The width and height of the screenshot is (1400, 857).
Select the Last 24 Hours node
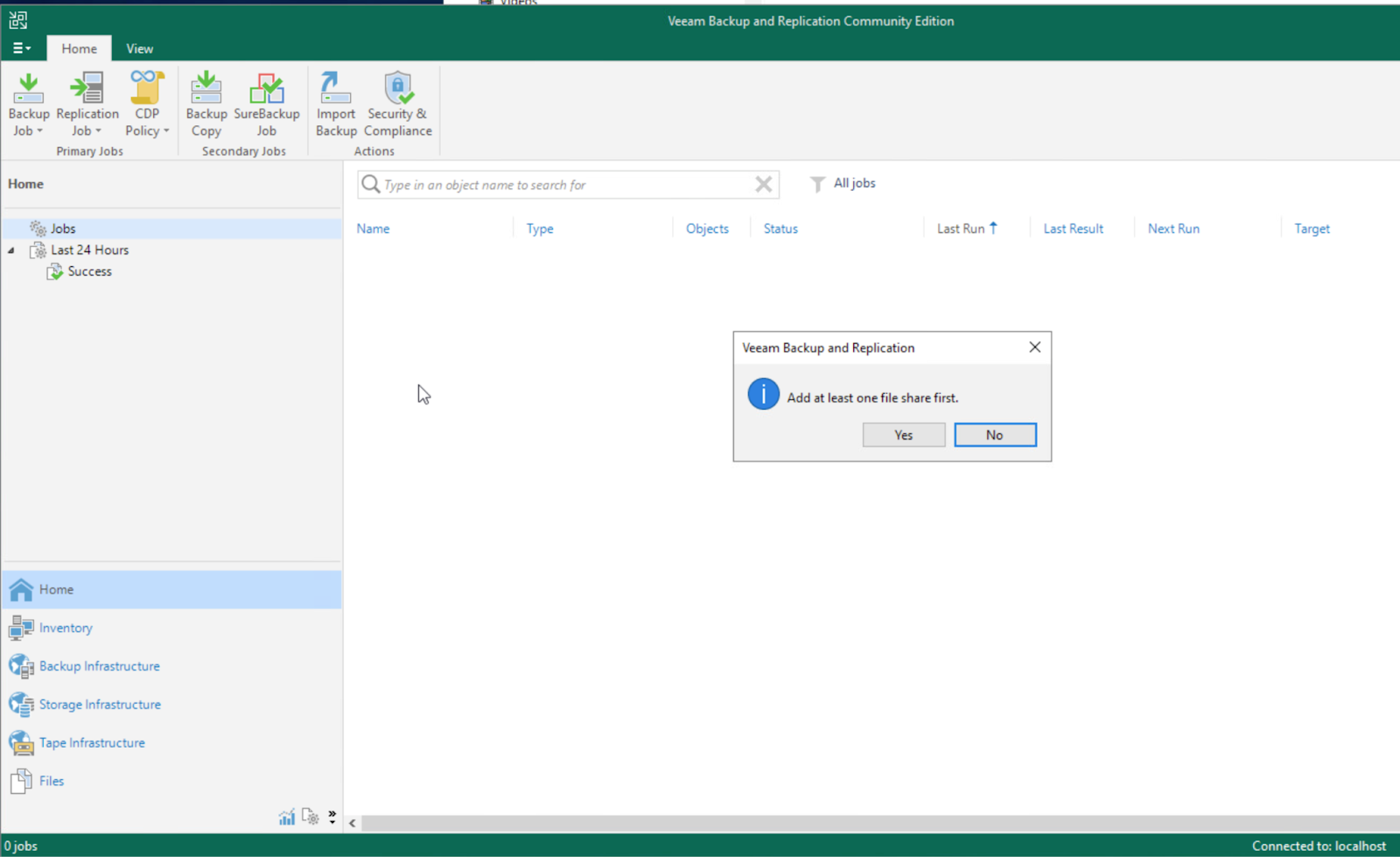point(89,250)
